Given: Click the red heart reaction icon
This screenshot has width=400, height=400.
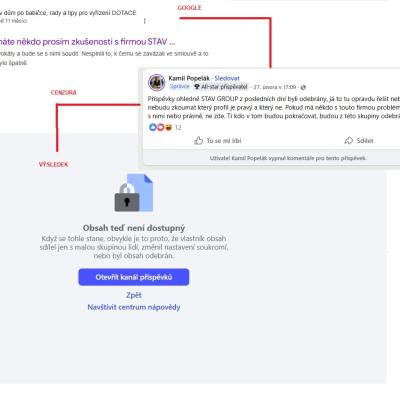Looking at the screenshot, I should [x=160, y=127].
